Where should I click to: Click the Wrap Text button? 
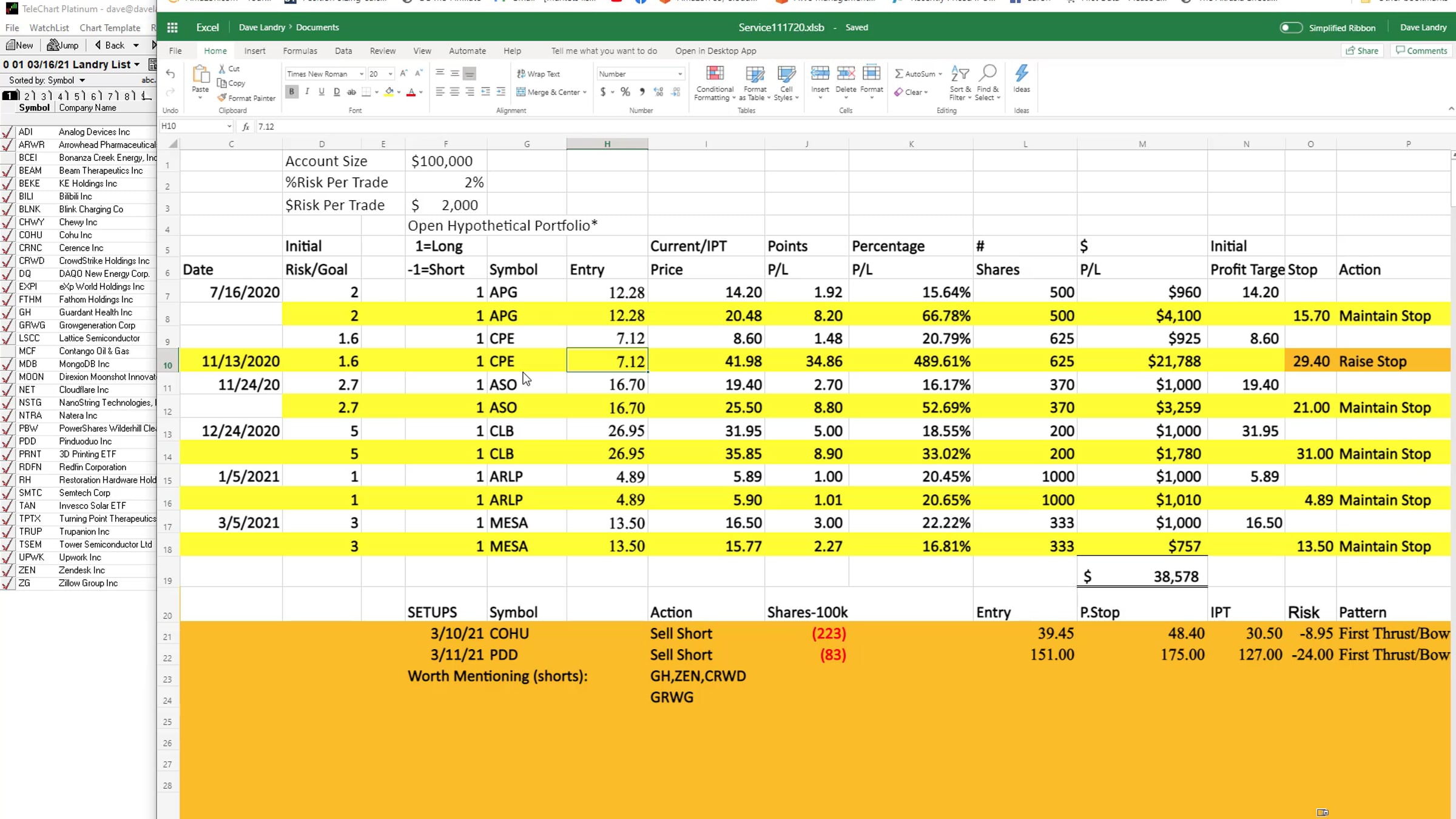coord(538,74)
